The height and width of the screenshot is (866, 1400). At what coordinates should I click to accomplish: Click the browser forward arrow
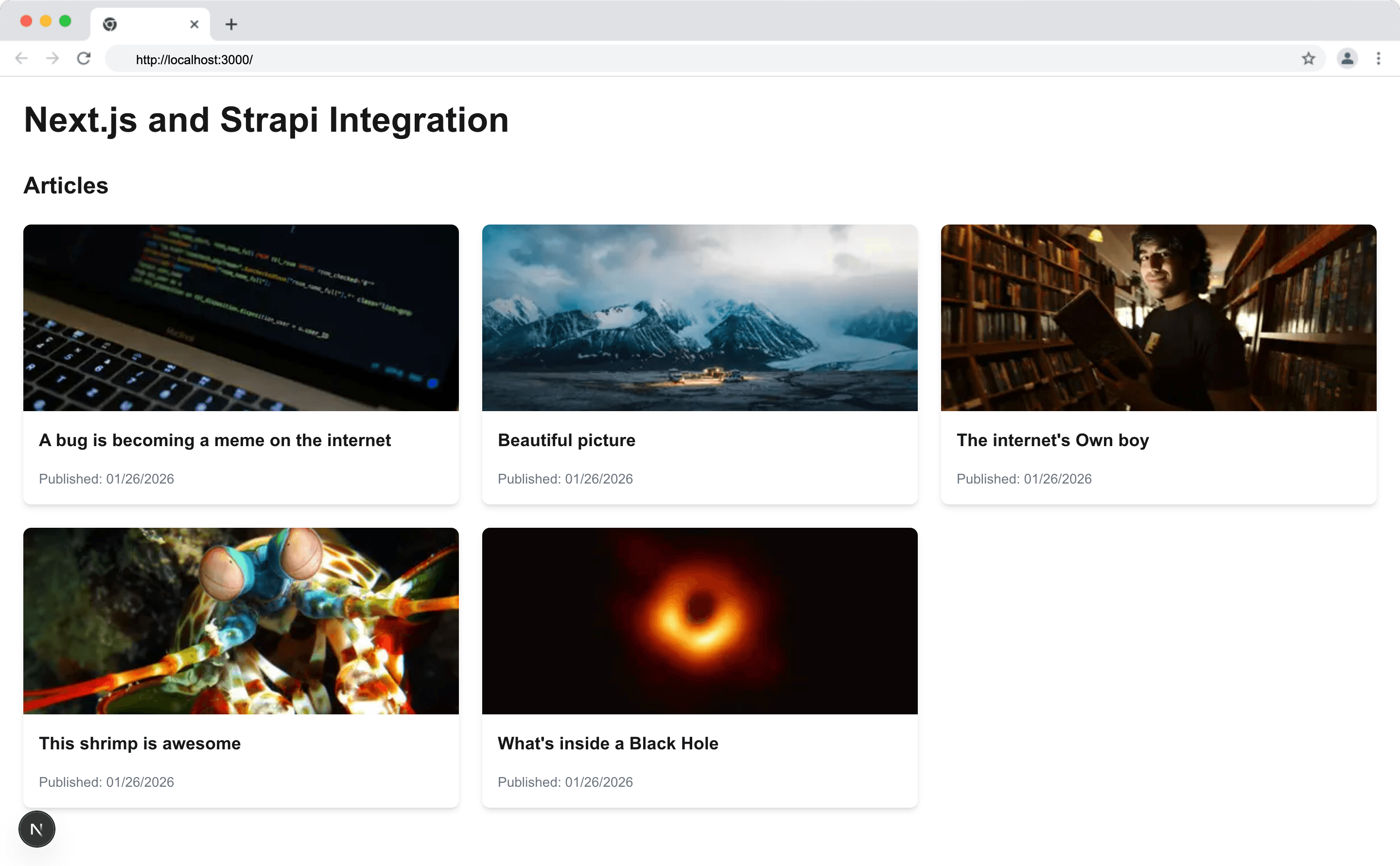[52, 58]
